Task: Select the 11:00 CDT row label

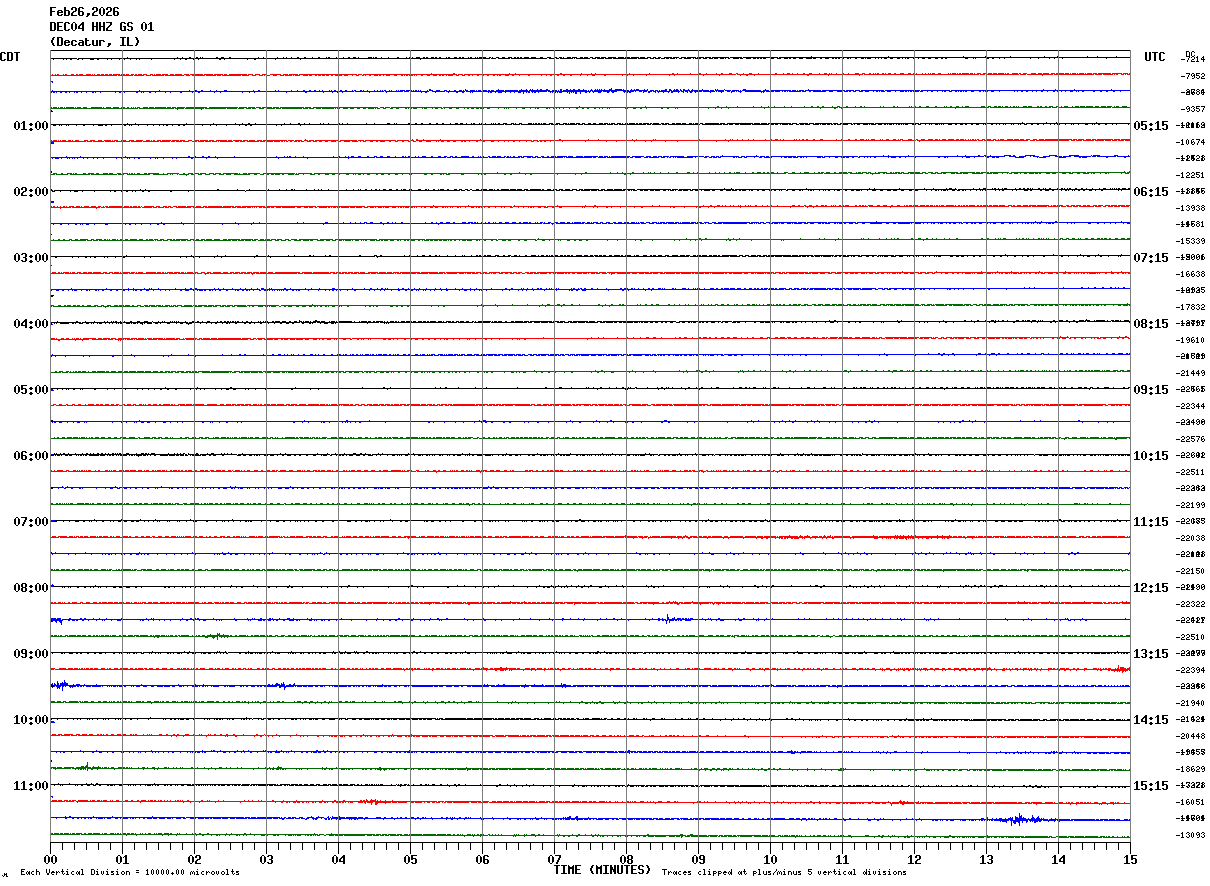Action: pyautogui.click(x=31, y=785)
